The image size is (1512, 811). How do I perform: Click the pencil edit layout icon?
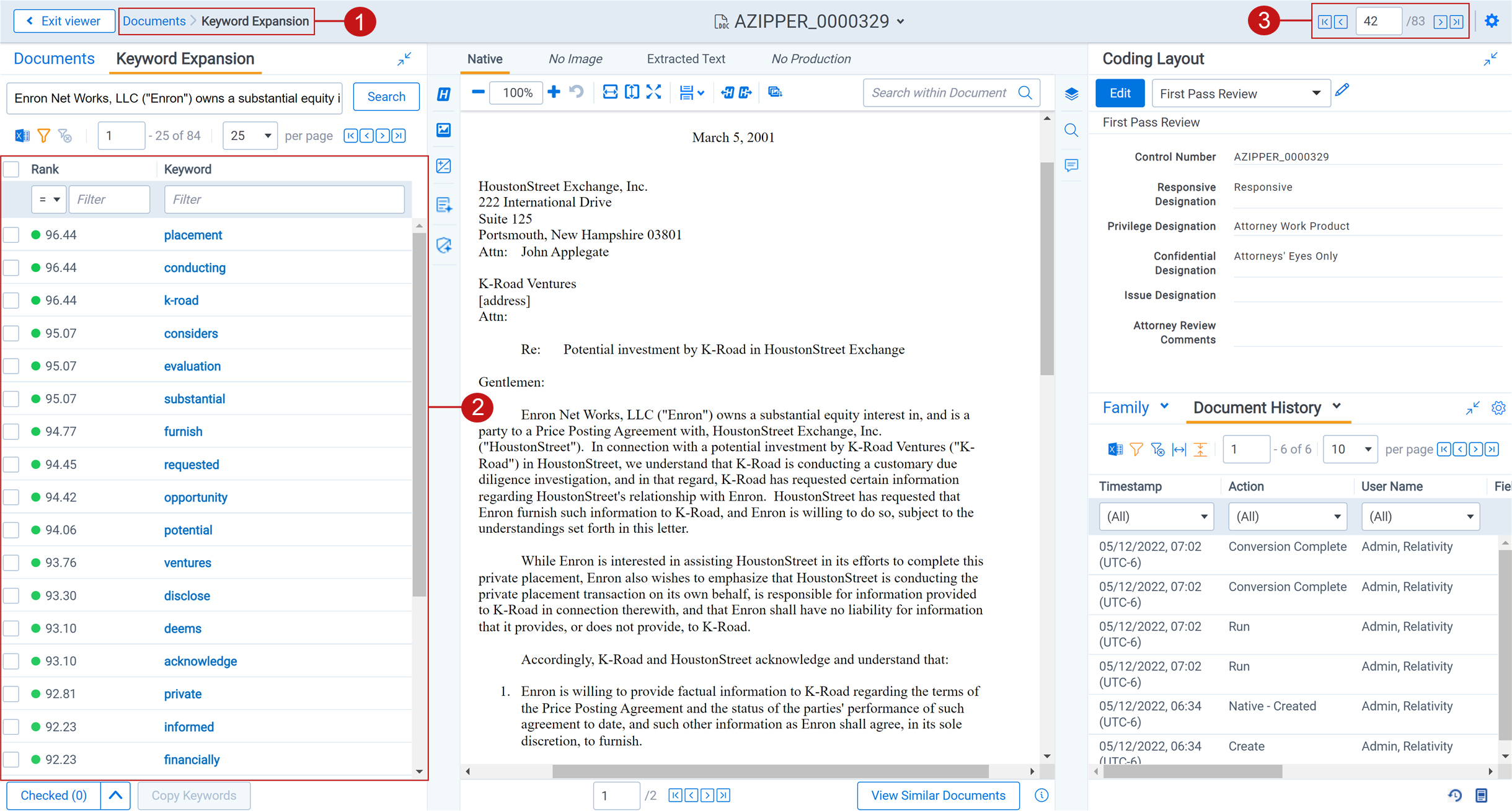click(x=1342, y=91)
